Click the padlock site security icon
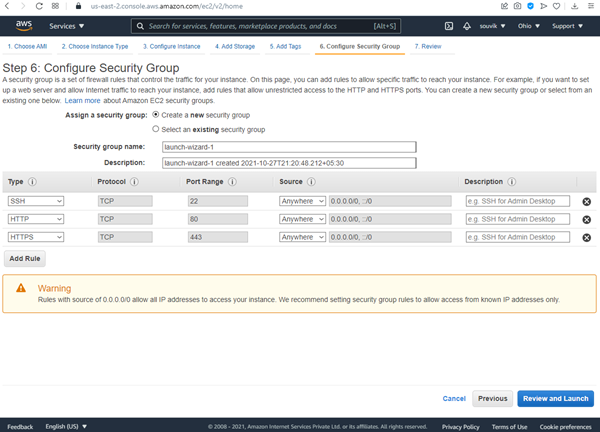The width and height of the screenshot is (600, 432). (78, 6)
